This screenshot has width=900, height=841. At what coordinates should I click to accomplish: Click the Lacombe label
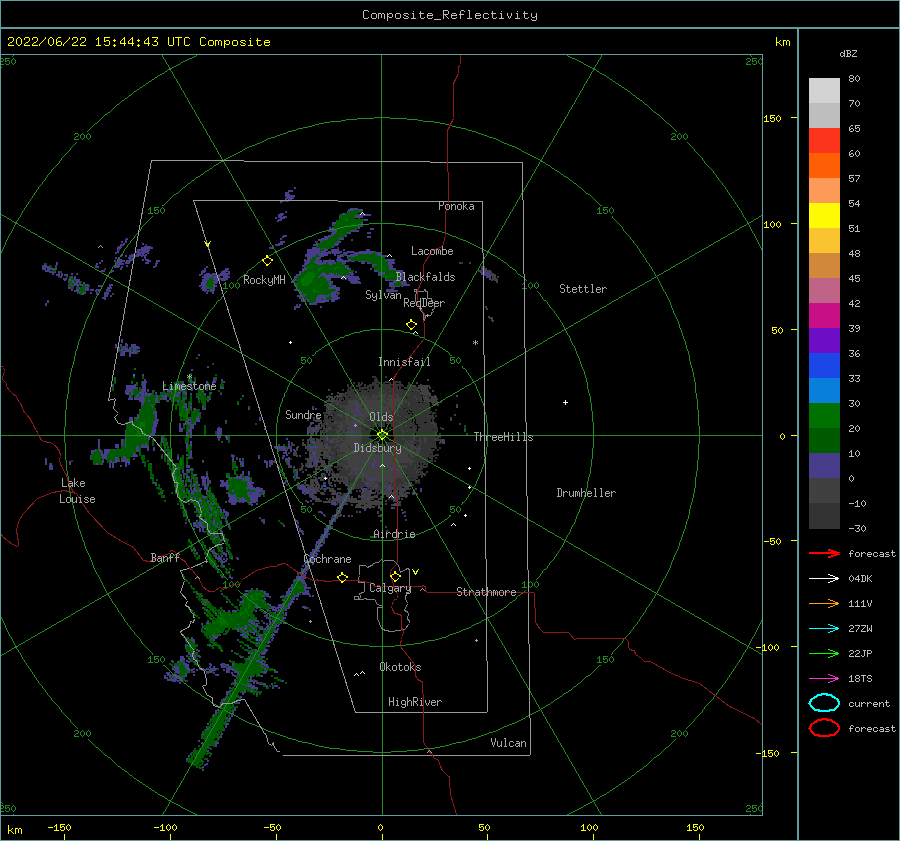pyautogui.click(x=432, y=251)
